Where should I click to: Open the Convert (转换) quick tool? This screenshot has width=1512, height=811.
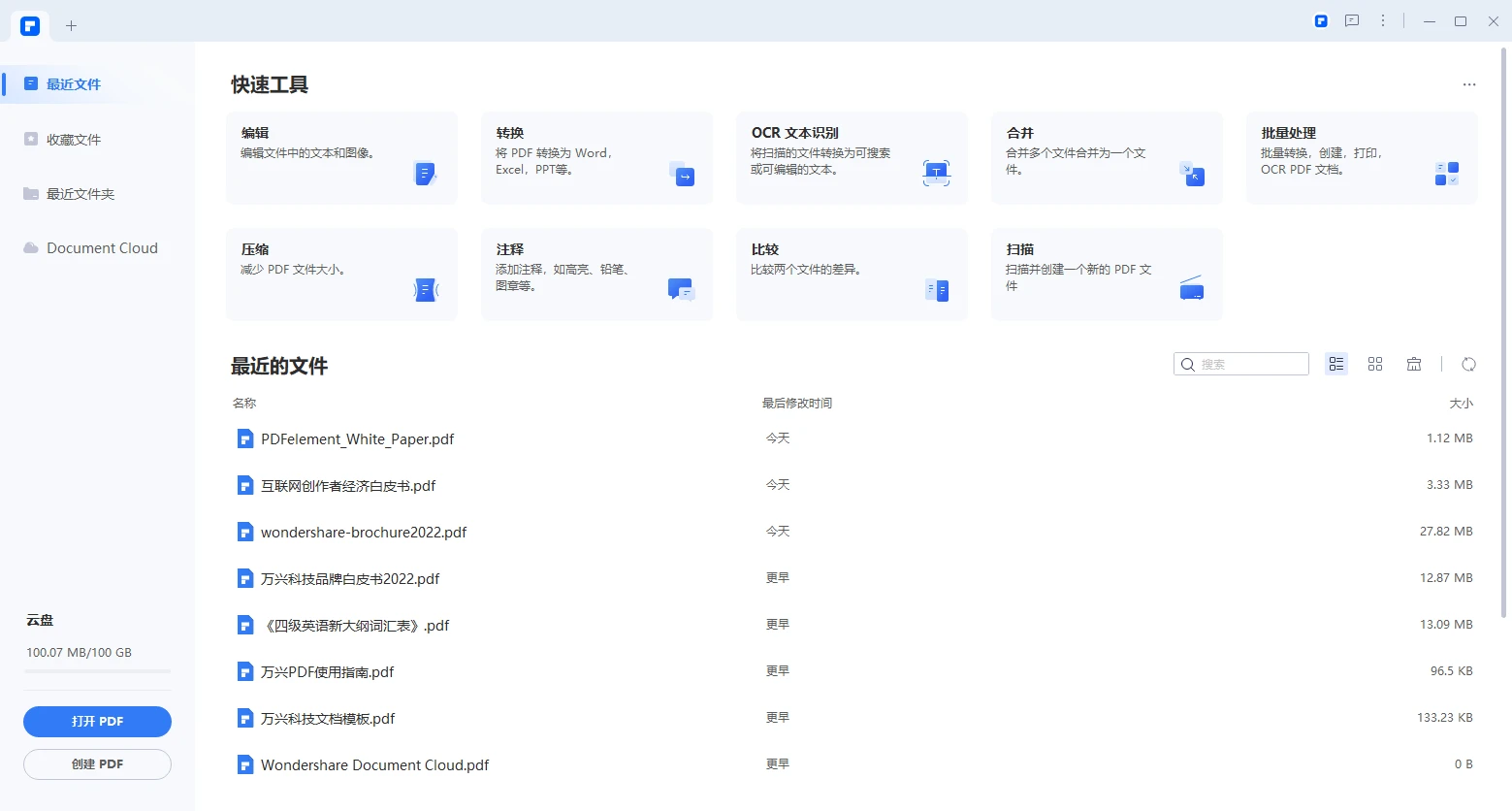pyautogui.click(x=595, y=158)
